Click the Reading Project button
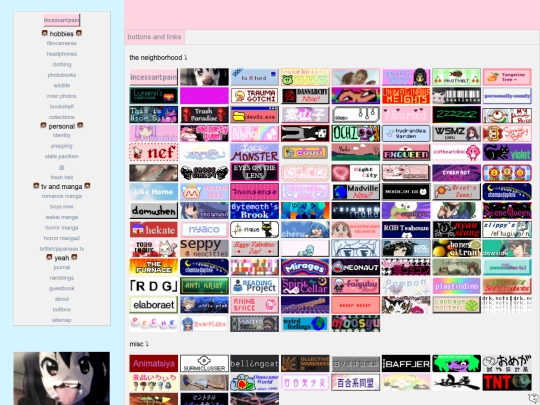Viewport: 540px width, 405px height. (x=255, y=286)
